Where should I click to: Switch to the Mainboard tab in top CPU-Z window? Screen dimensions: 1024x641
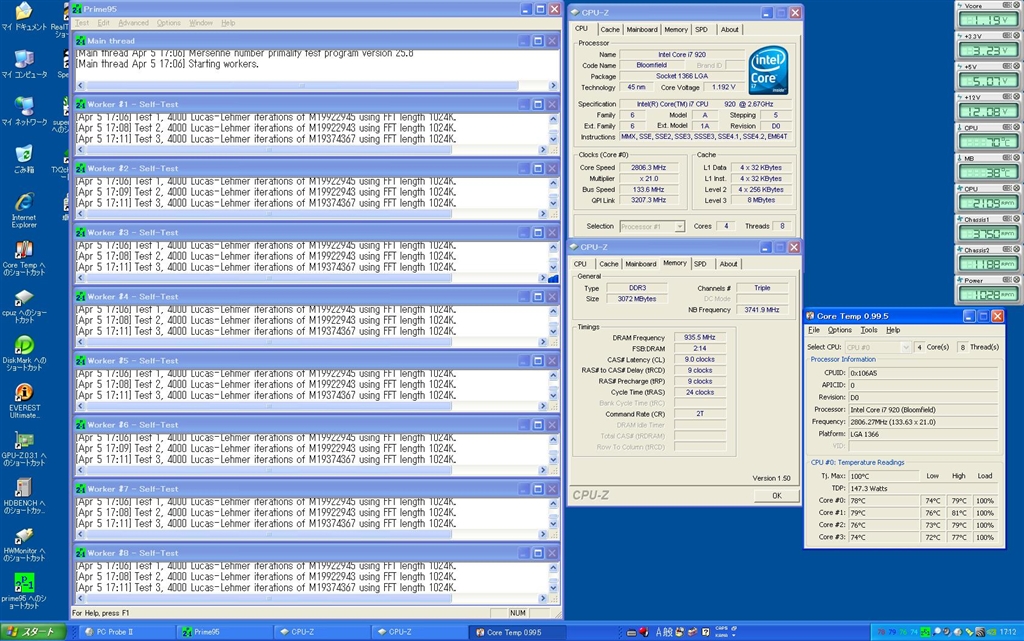642,30
